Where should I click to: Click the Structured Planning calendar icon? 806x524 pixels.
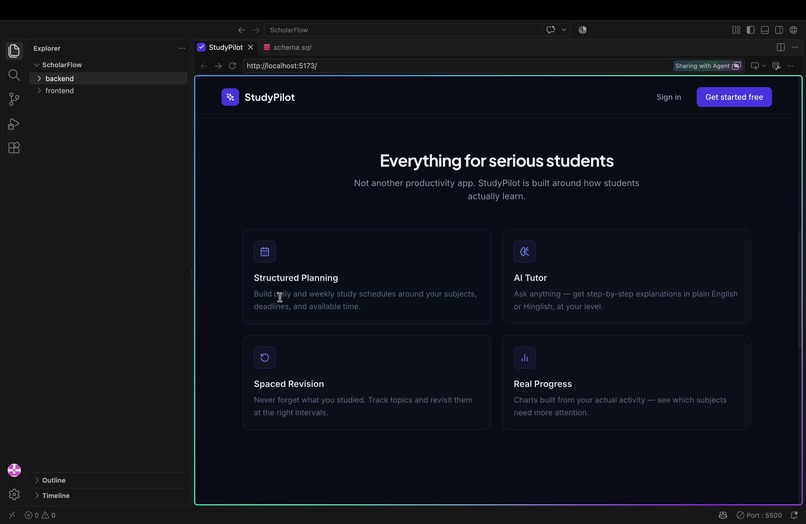tap(265, 251)
